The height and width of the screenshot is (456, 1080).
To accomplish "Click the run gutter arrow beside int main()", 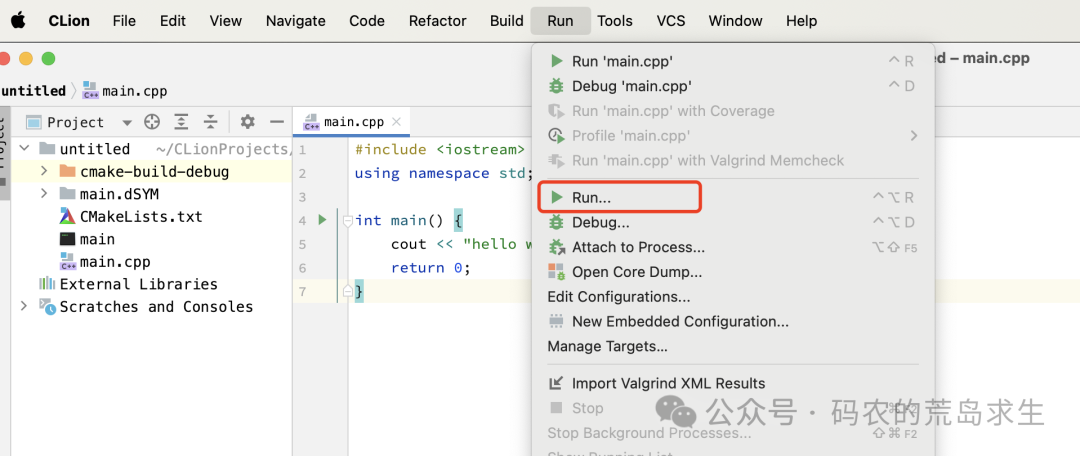I will [322, 220].
